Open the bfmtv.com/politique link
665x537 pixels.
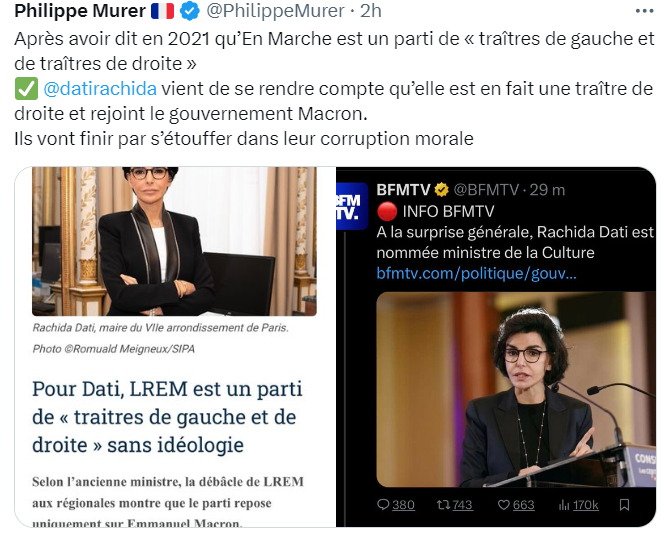point(476,274)
